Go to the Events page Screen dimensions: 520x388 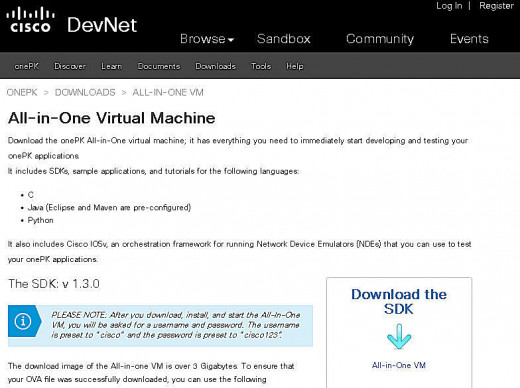[x=469, y=39]
